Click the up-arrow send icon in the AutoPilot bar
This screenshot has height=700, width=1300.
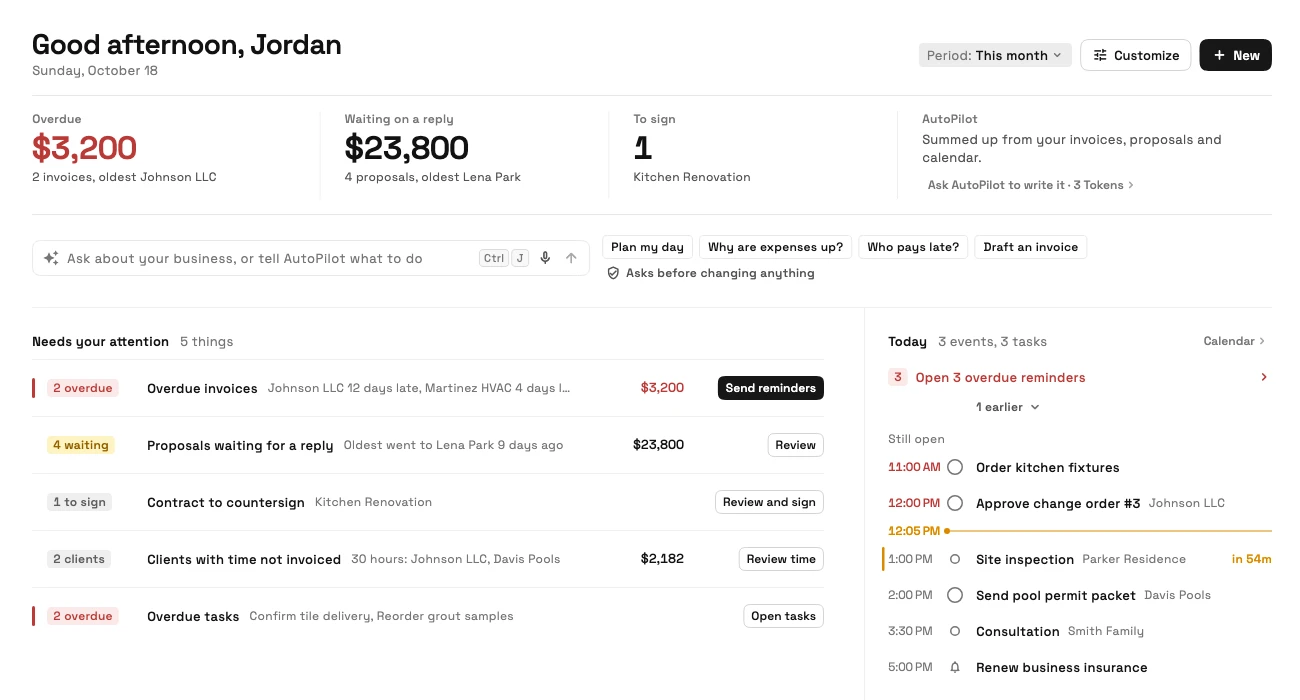pyautogui.click(x=571, y=258)
